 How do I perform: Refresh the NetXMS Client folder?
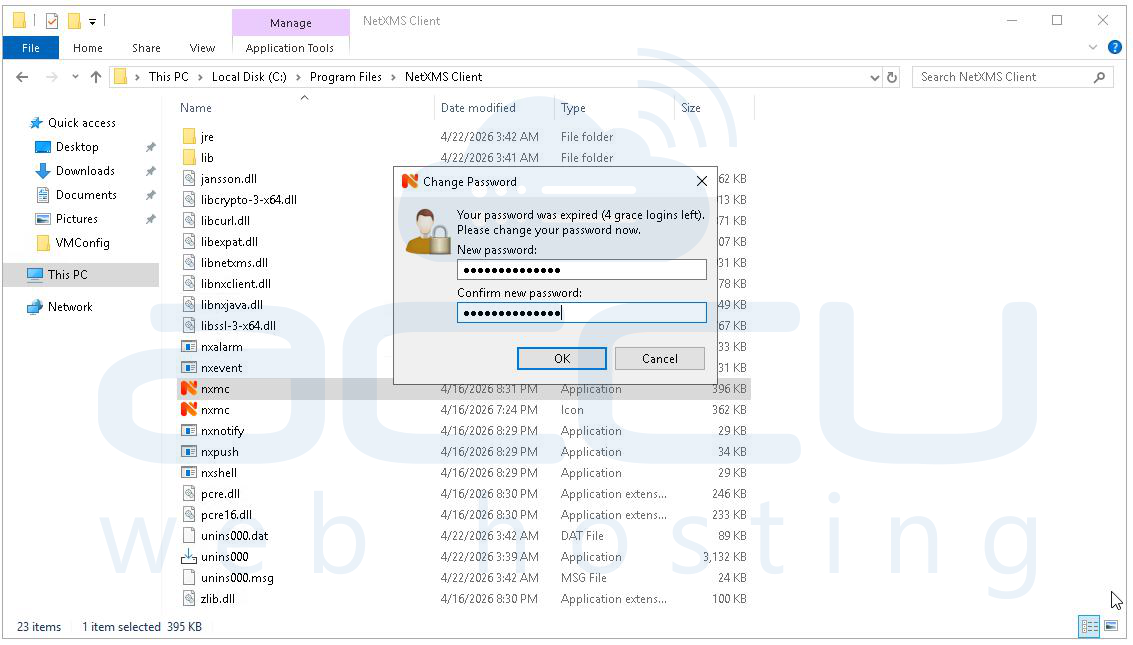tap(892, 77)
